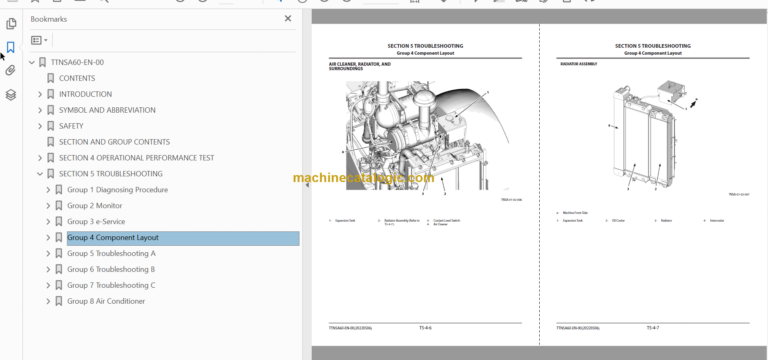
Task: Click the 'Bookmarks' panel title
Action: pos(48,19)
